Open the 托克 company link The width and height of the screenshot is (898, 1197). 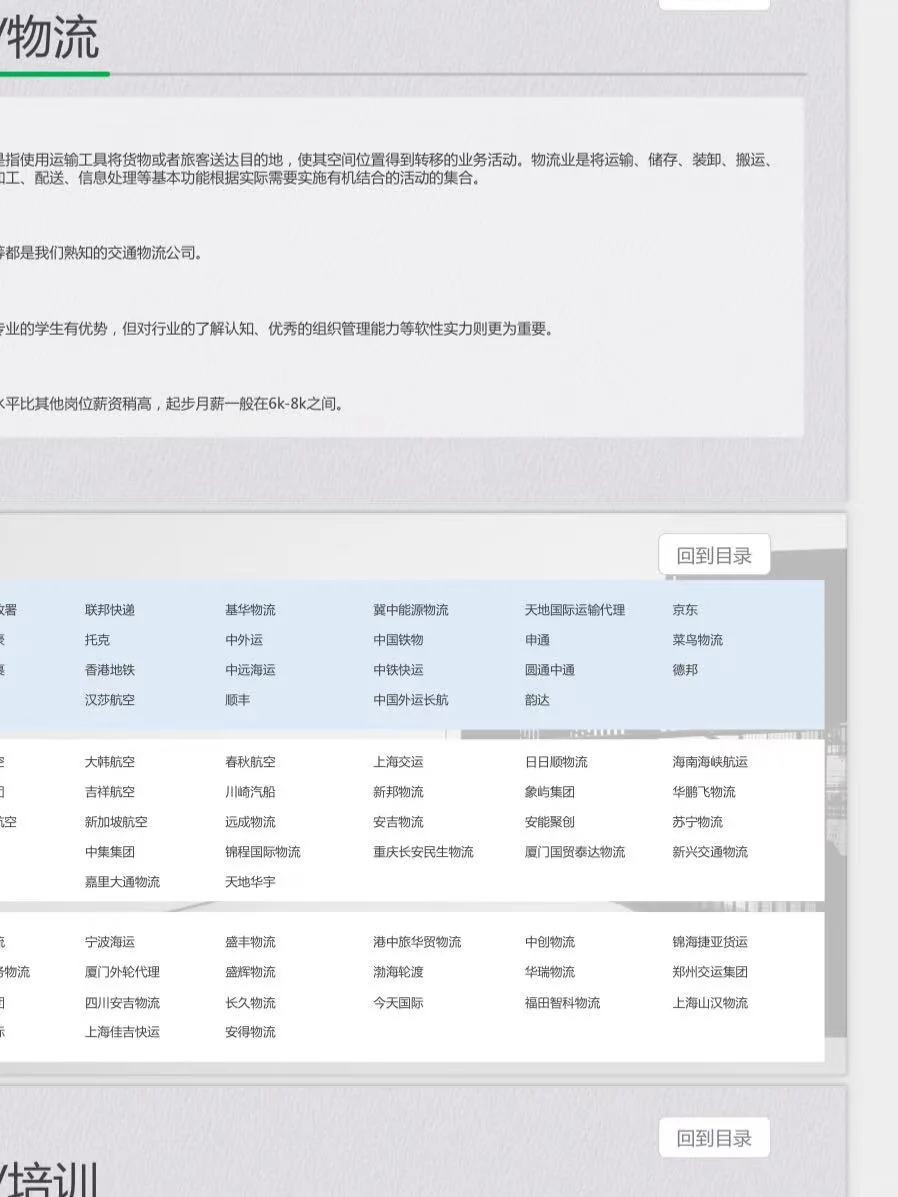coord(97,640)
